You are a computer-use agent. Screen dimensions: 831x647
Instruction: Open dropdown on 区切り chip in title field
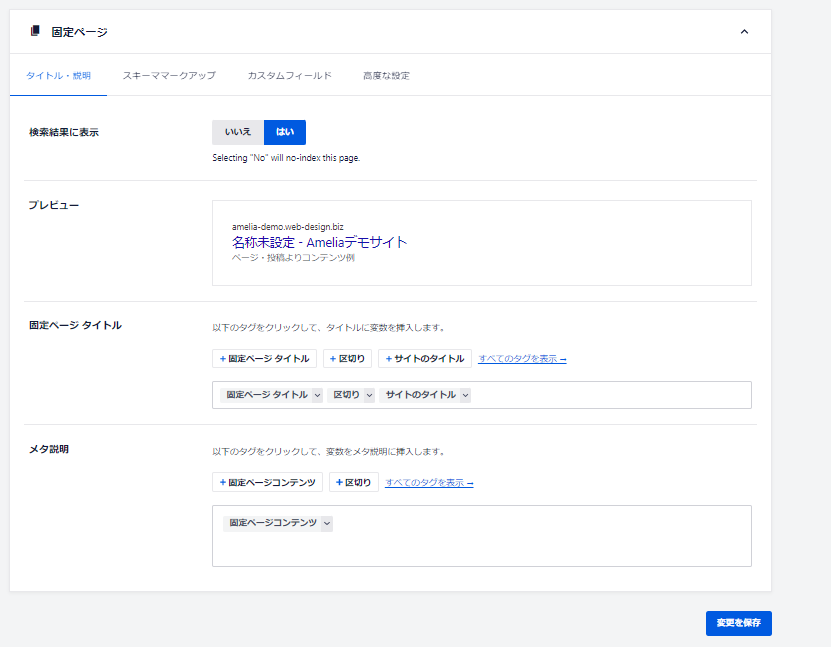(369, 396)
